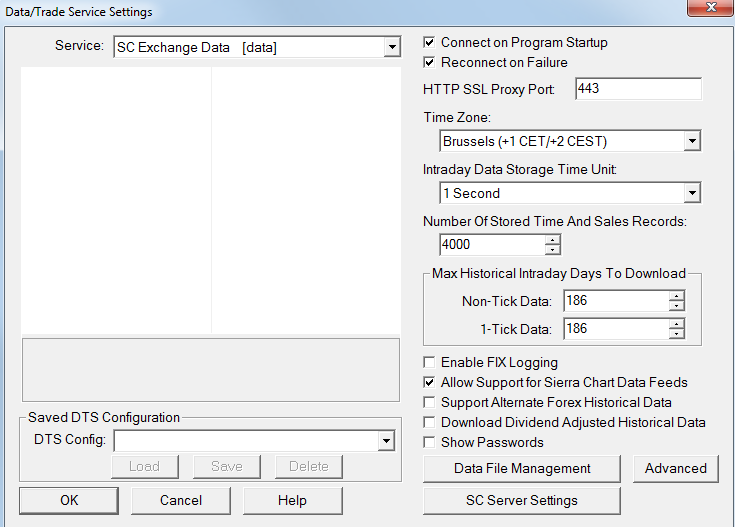This screenshot has width=735, height=527.
Task: Increase 1-Tick Data days with up arrow
Action: (x=677, y=323)
